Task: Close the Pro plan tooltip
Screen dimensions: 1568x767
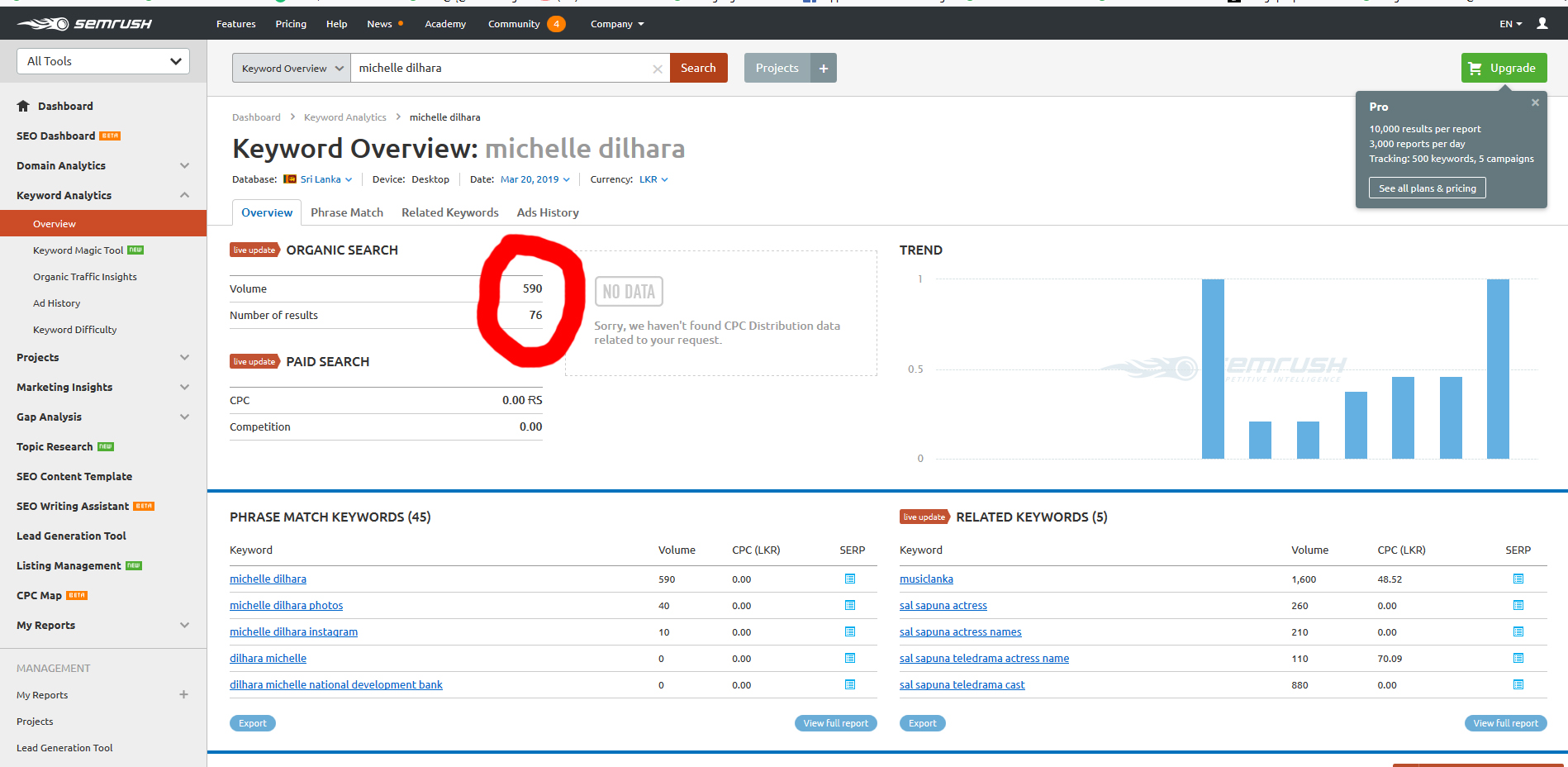Action: [1534, 103]
